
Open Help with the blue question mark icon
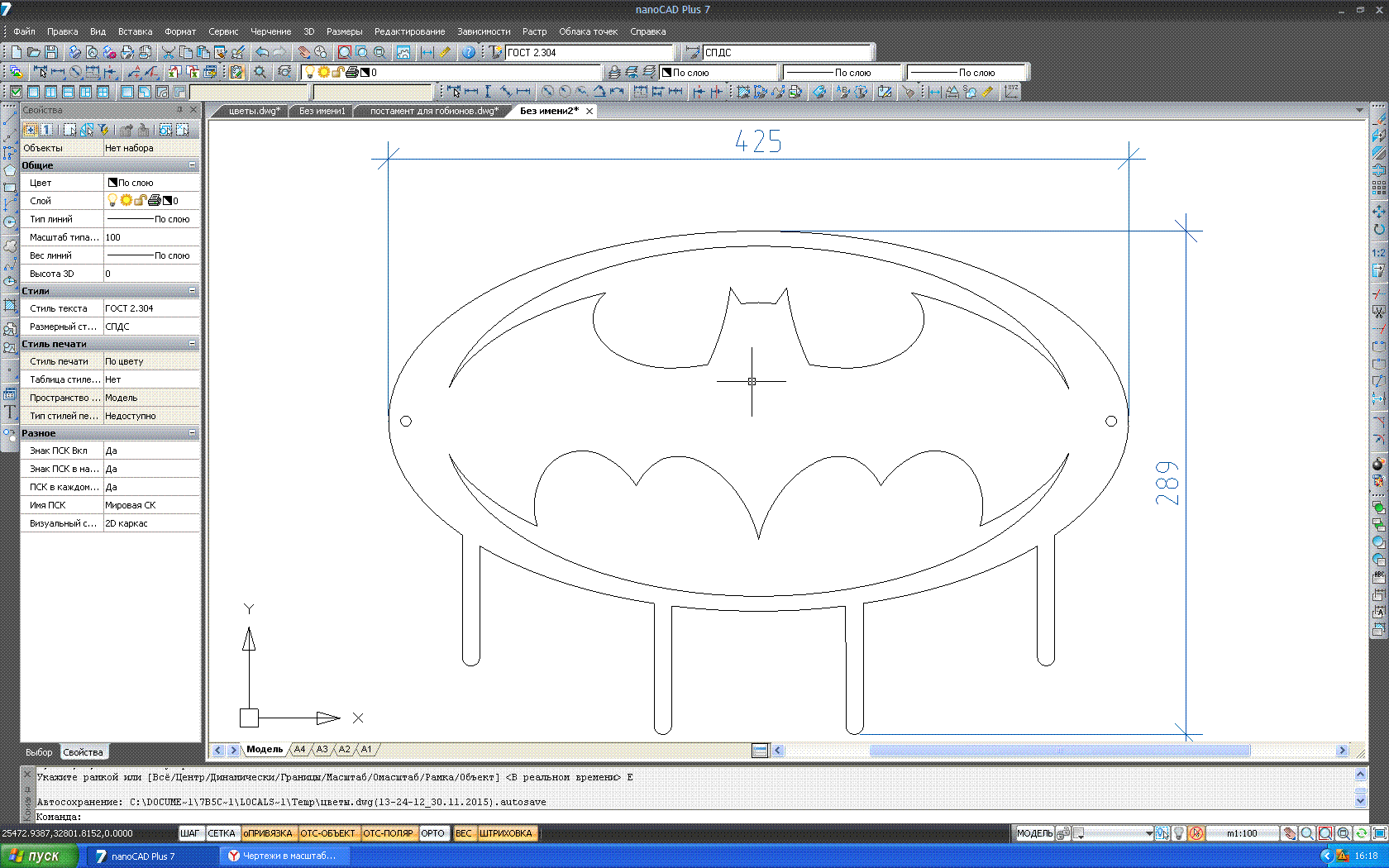click(469, 52)
